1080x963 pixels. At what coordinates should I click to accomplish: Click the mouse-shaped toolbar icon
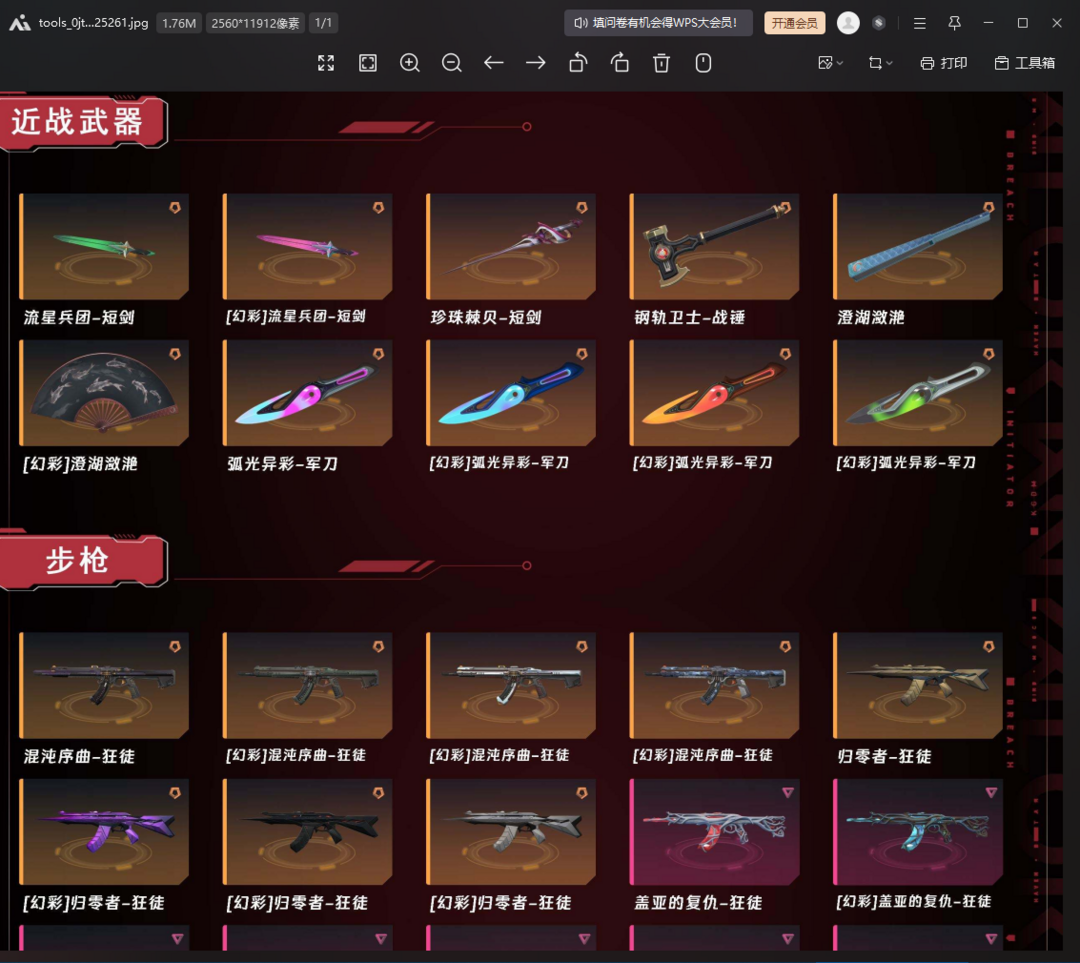coord(703,63)
